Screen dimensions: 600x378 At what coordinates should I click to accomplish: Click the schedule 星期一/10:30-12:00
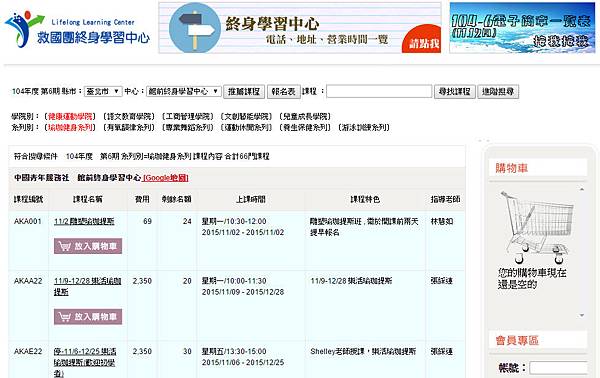point(234,221)
